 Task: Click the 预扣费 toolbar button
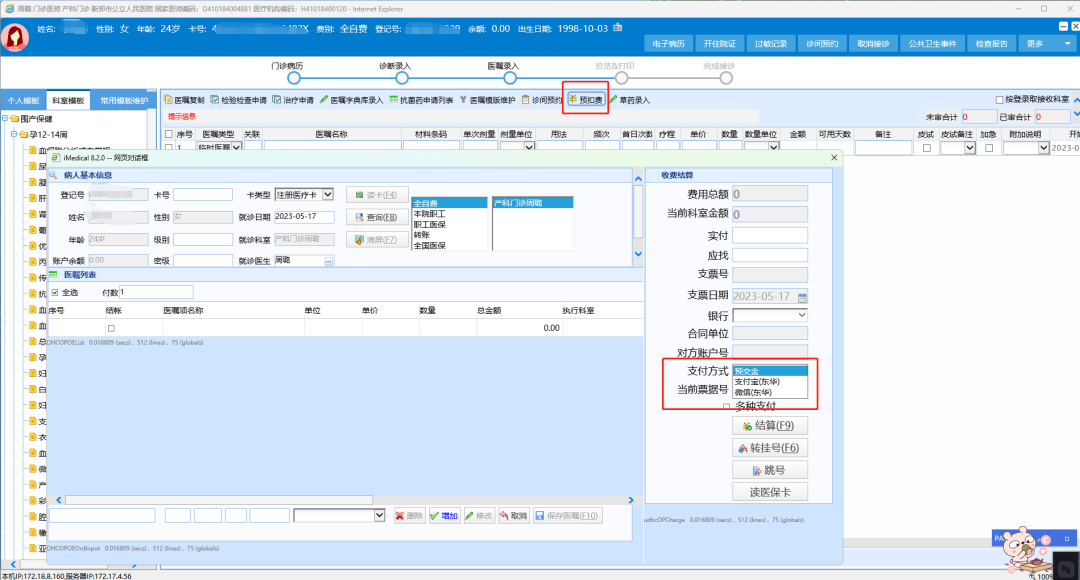[x=585, y=100]
